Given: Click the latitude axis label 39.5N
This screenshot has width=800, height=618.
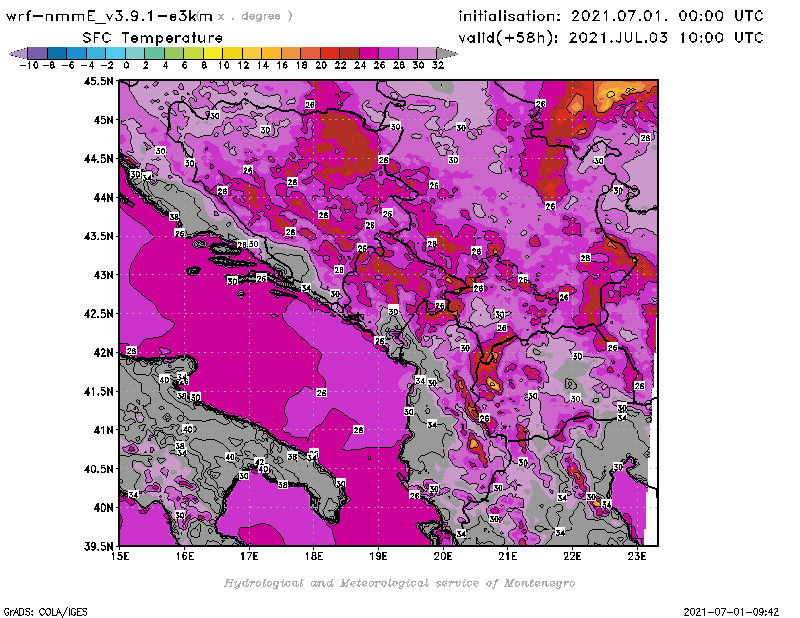Looking at the screenshot, I should (98, 547).
